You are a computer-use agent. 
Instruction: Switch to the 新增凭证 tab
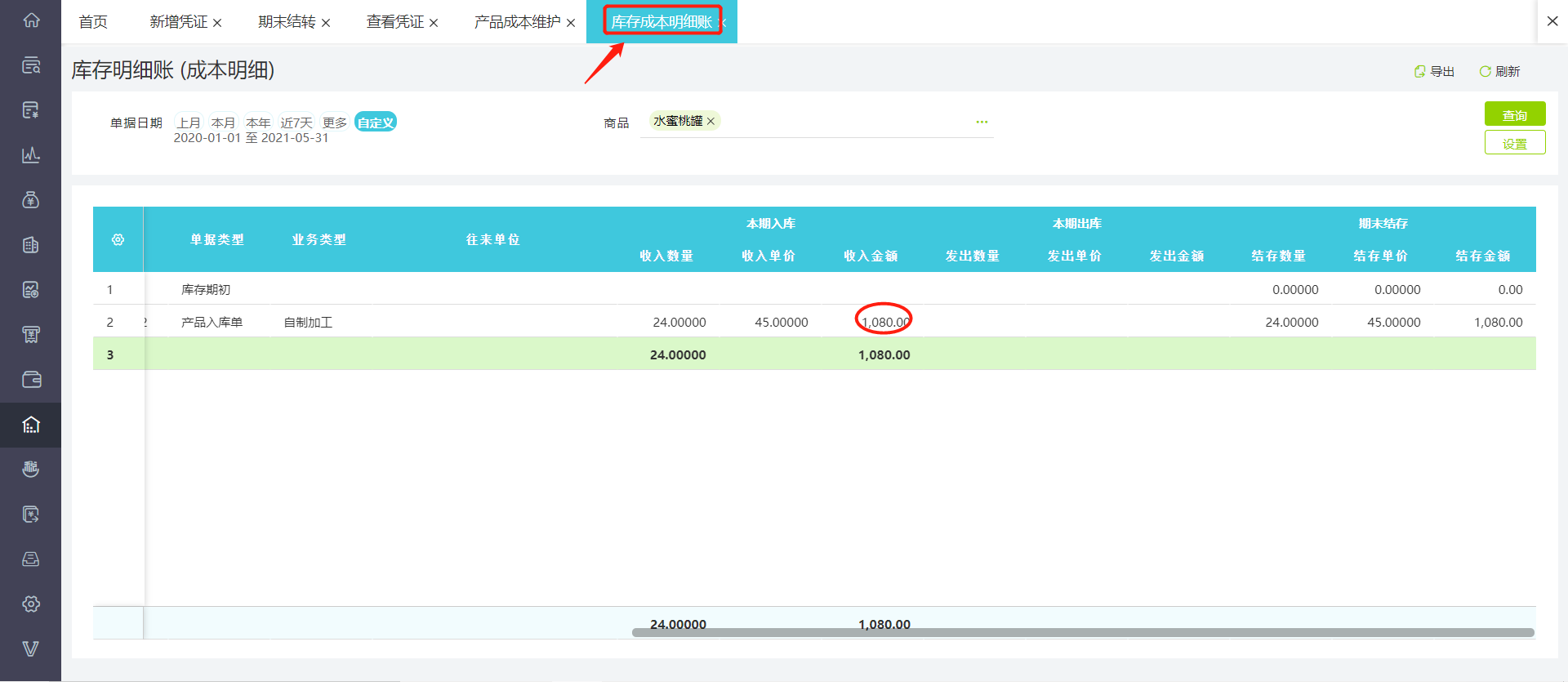coord(179,22)
